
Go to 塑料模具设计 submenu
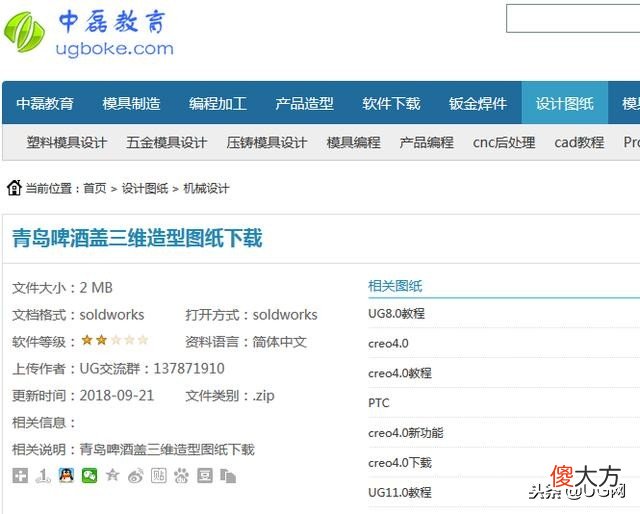[67, 142]
